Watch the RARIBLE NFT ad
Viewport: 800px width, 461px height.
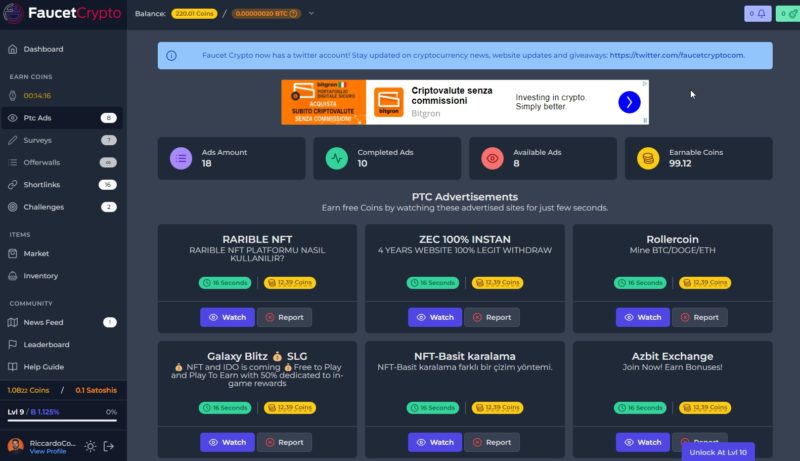tap(227, 317)
